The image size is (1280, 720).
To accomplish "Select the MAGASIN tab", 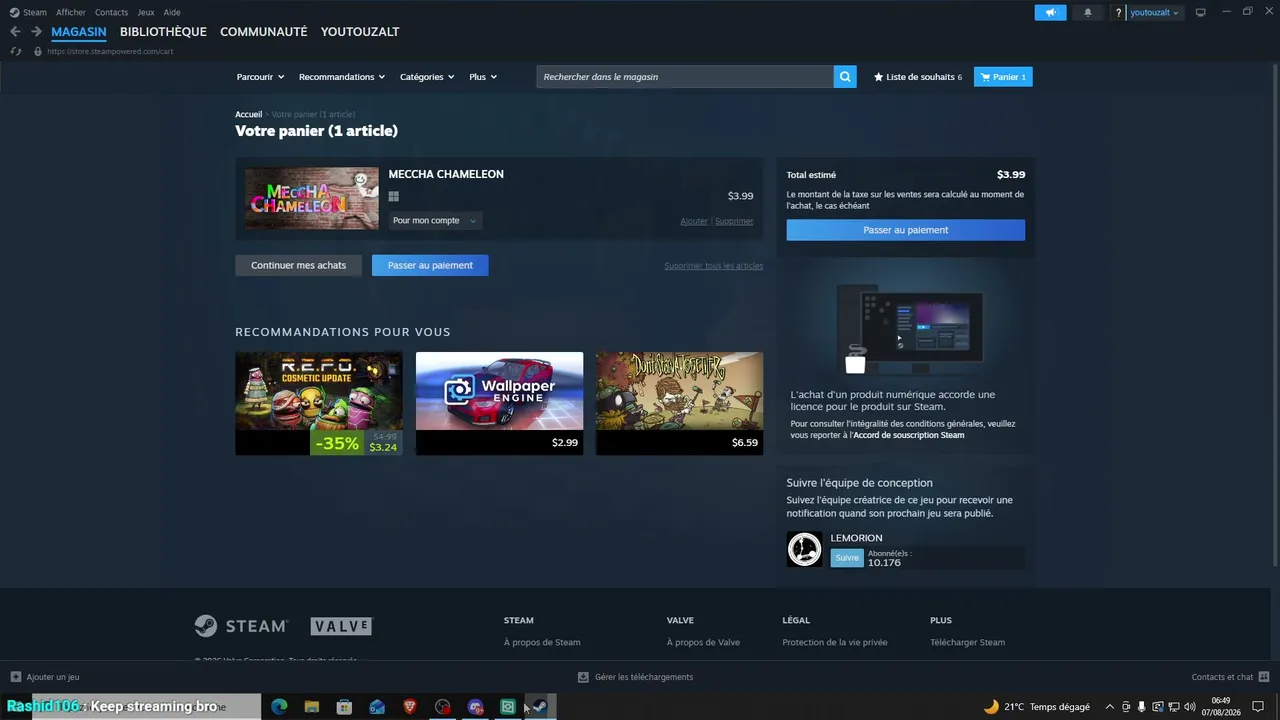I will coord(79,32).
